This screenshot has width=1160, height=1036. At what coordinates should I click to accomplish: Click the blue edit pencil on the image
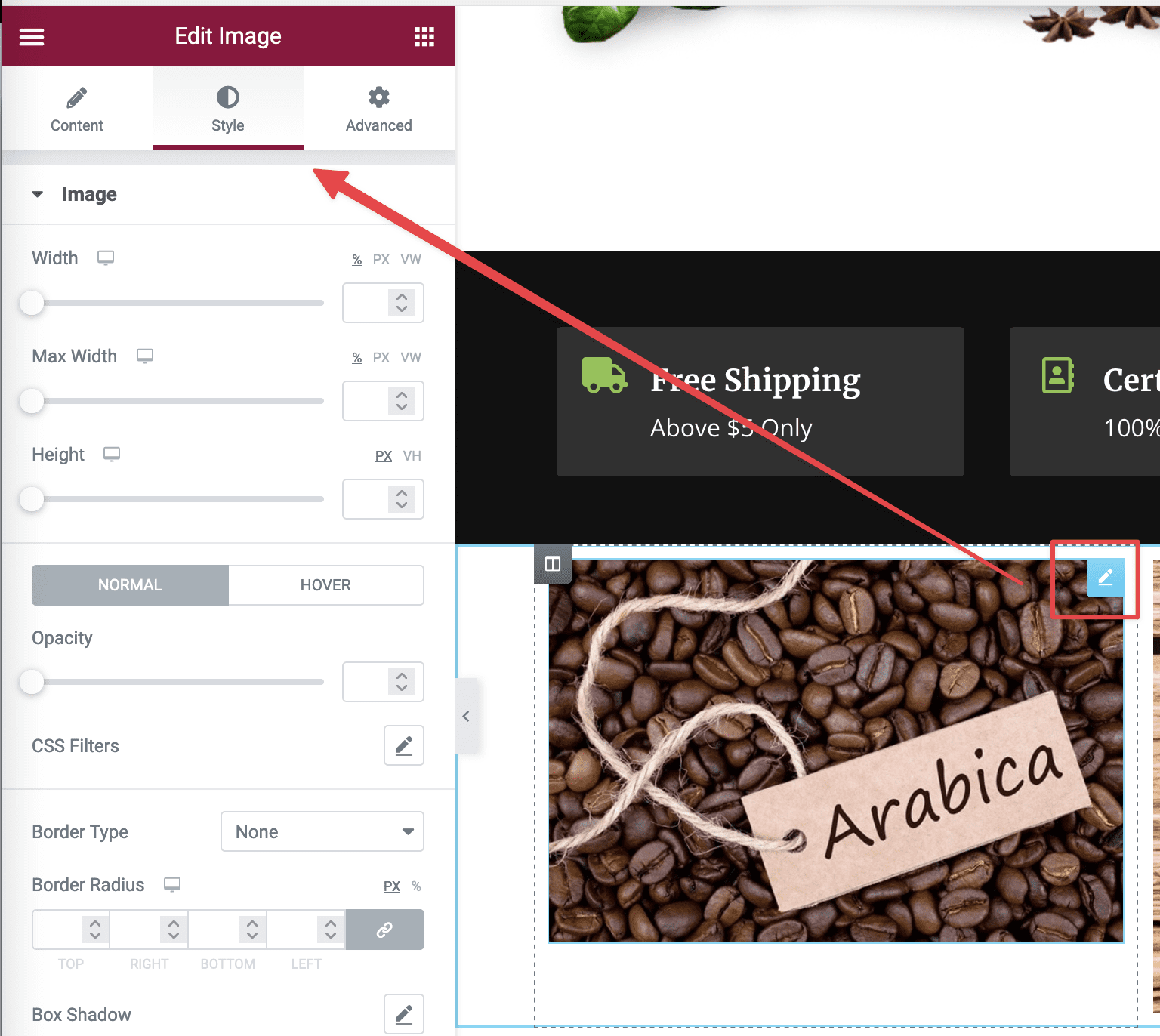coord(1106,578)
